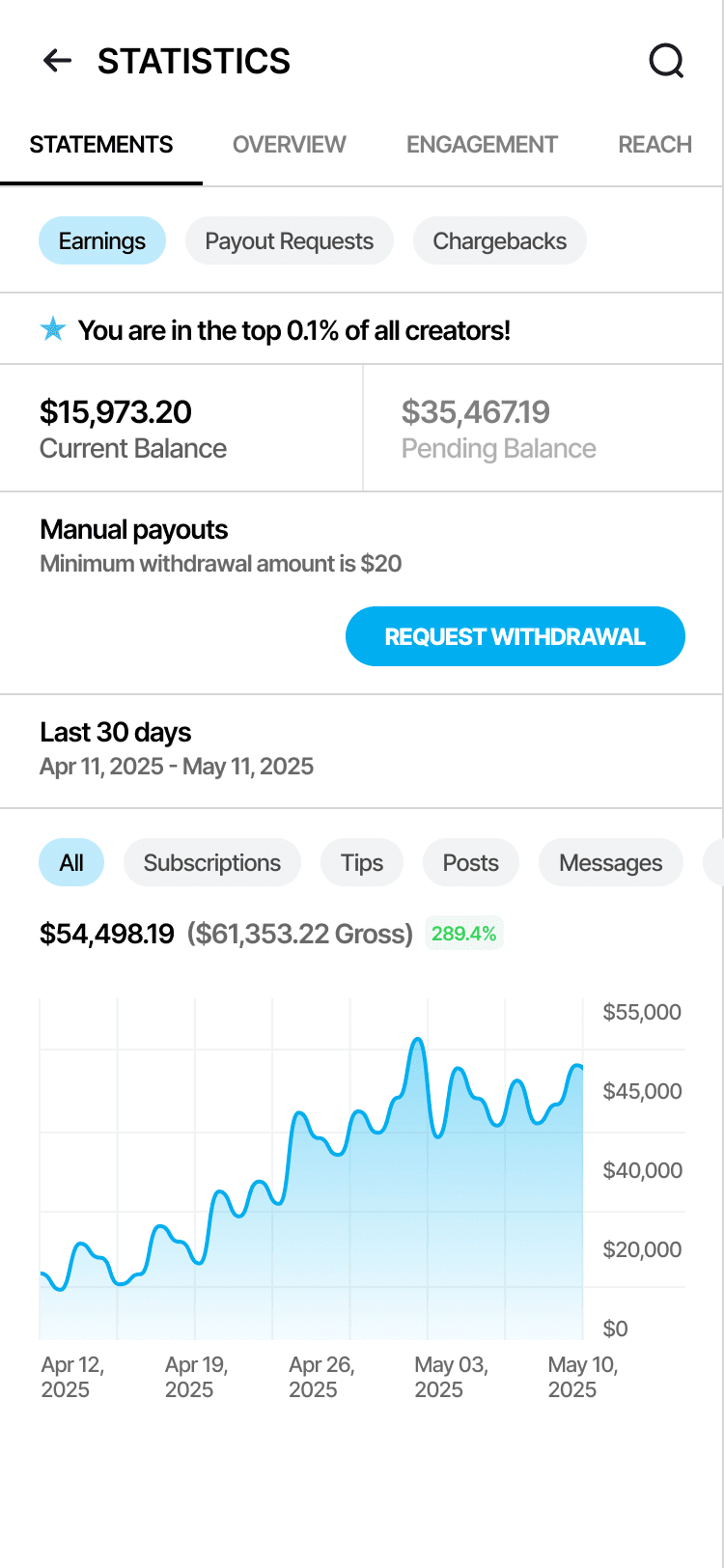Open the Last 30 days range picker
The width and height of the screenshot is (724, 1568).
pyautogui.click(x=177, y=748)
